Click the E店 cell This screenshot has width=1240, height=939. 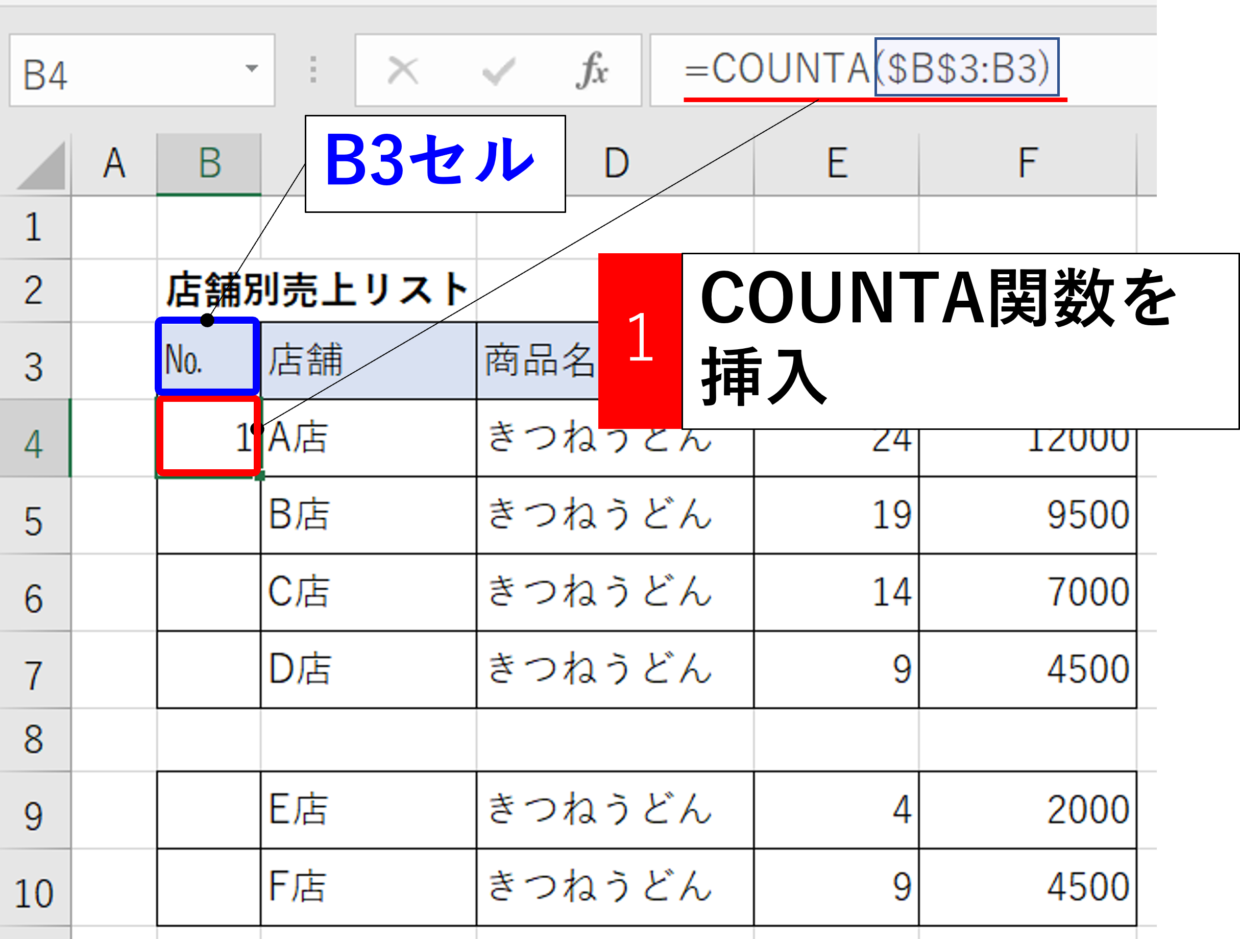(368, 810)
